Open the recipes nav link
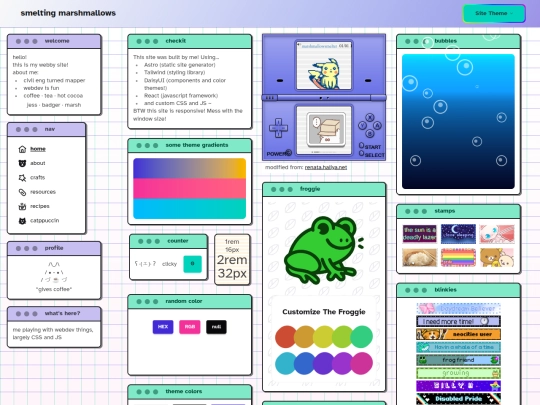Image resolution: width=540 pixels, height=405 pixels. [40, 206]
